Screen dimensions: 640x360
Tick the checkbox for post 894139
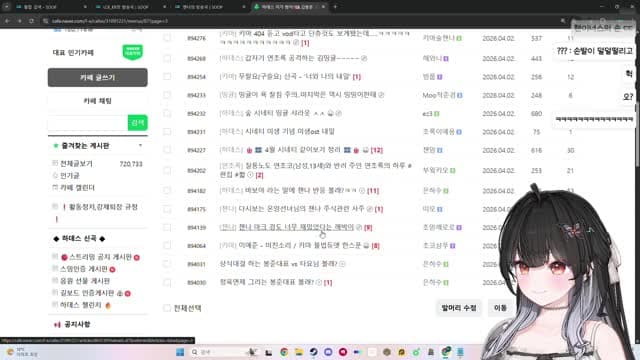(167, 227)
